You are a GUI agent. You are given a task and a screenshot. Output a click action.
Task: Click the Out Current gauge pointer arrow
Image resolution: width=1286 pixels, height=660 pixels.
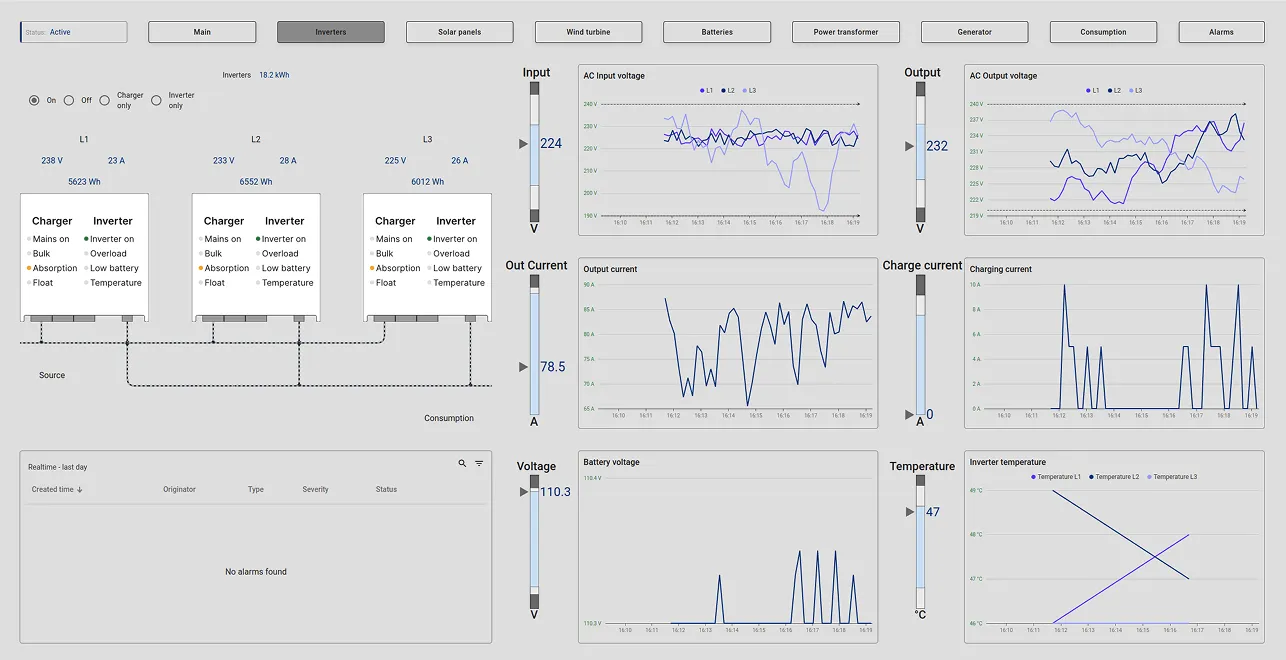(x=523, y=367)
